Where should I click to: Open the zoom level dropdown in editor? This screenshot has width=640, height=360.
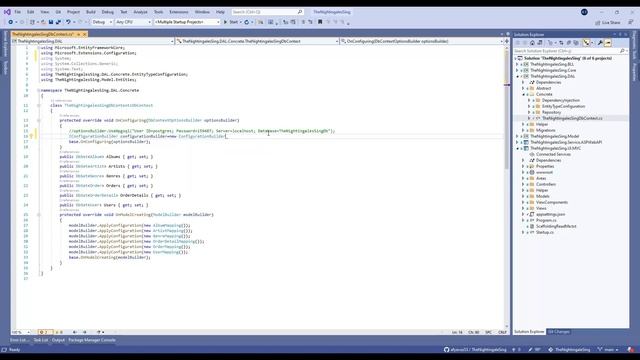tap(21, 332)
